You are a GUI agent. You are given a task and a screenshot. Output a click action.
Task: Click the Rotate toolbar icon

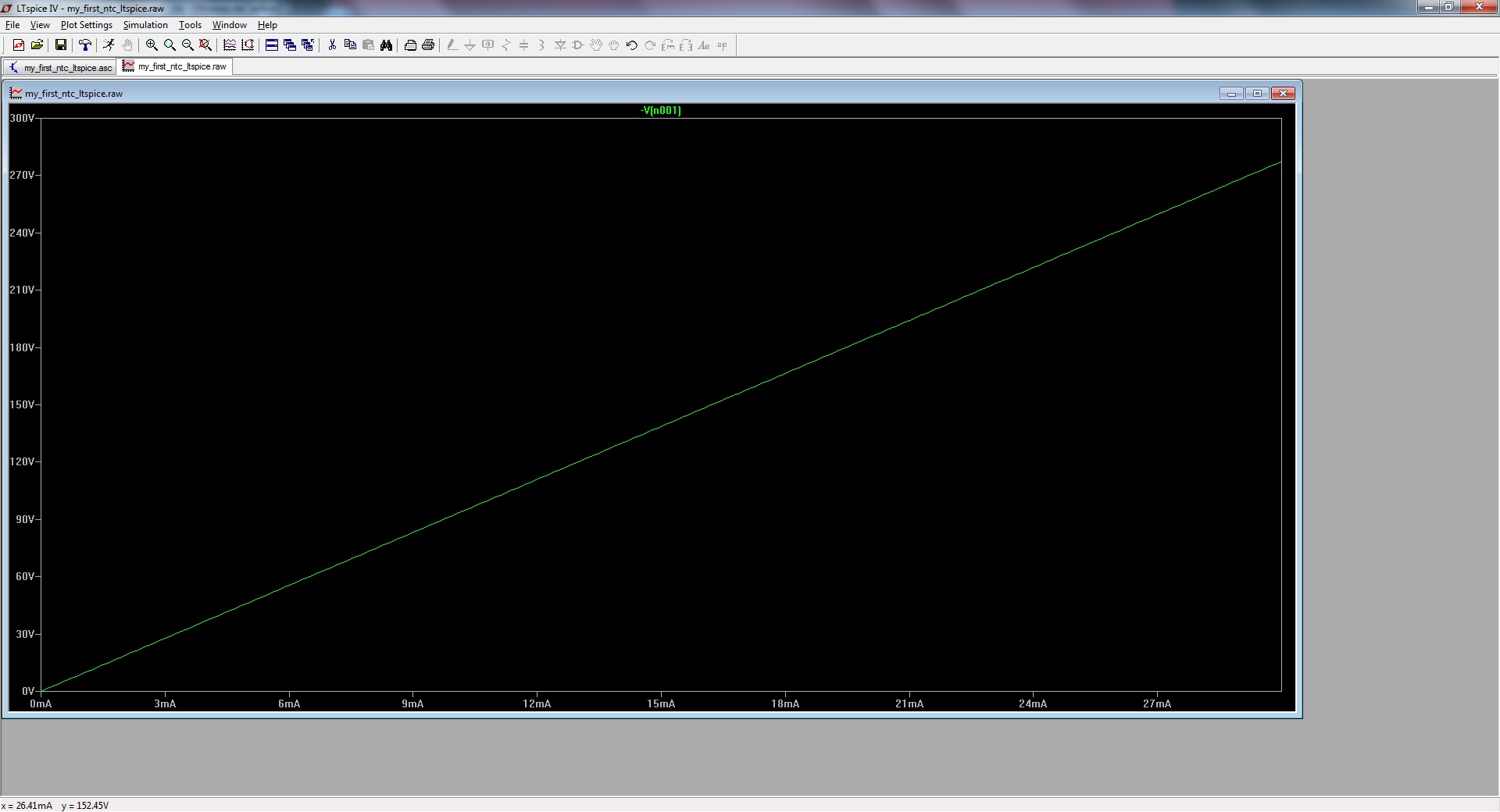coord(668,45)
